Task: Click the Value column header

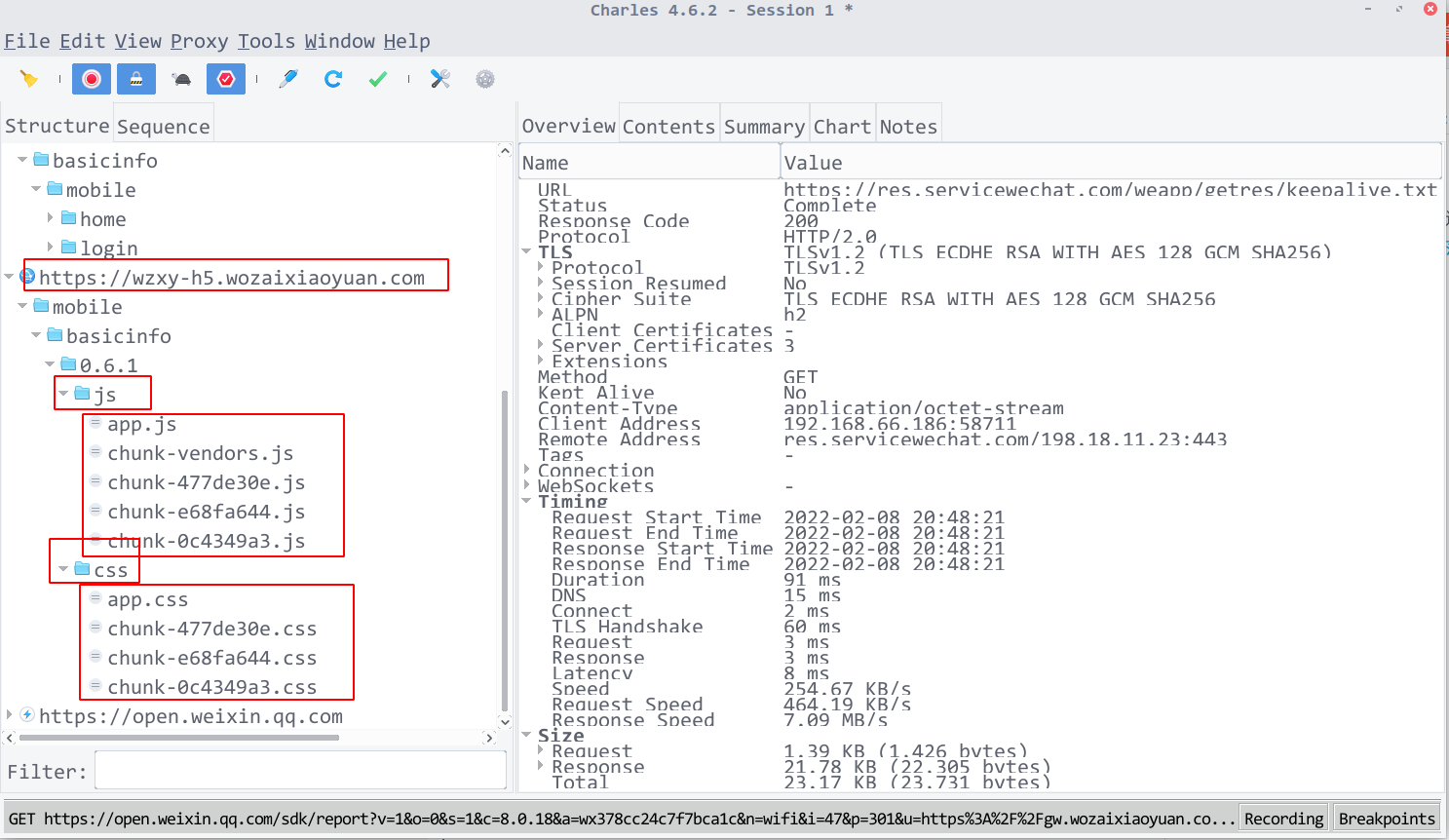Action: click(x=1111, y=162)
